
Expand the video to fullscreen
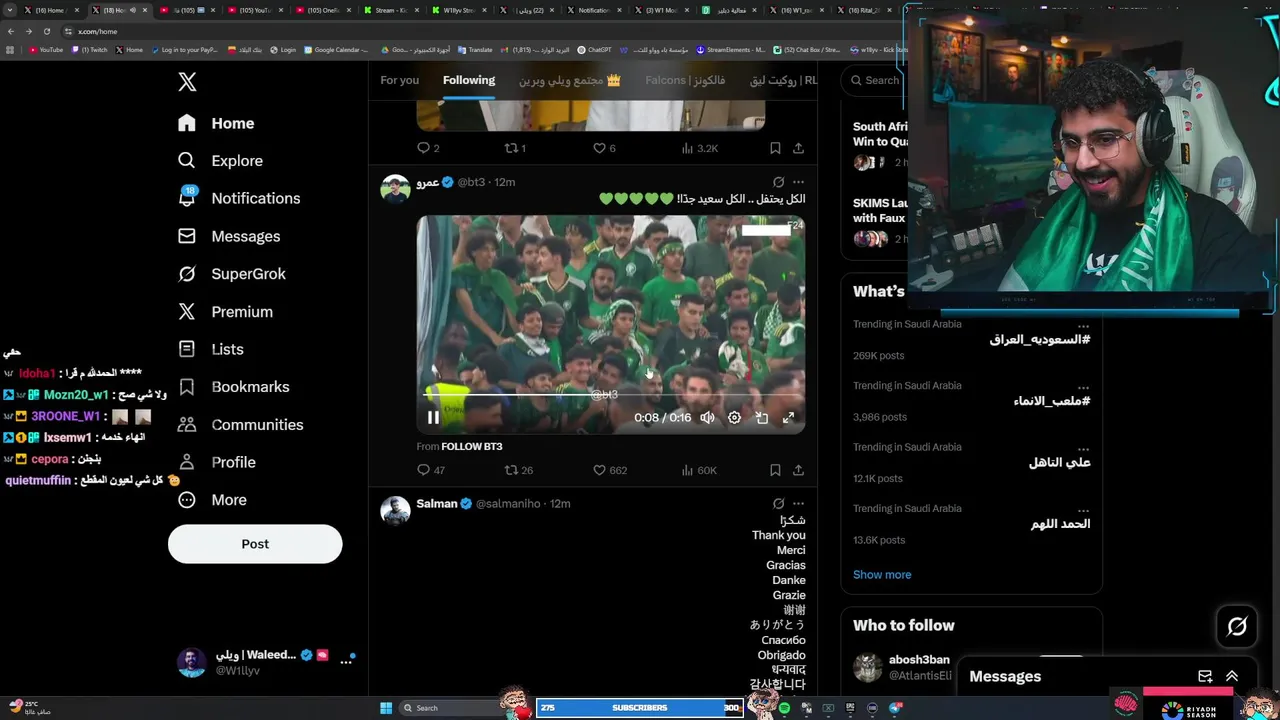788,418
